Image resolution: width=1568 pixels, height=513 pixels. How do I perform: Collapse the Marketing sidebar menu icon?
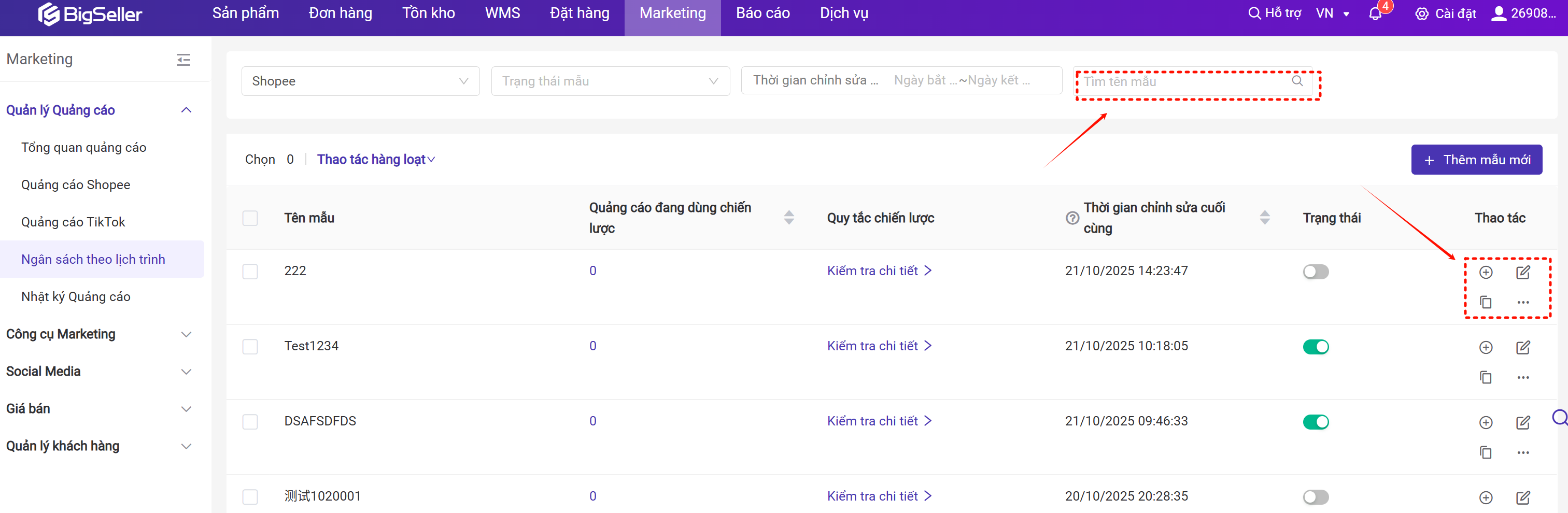183,60
